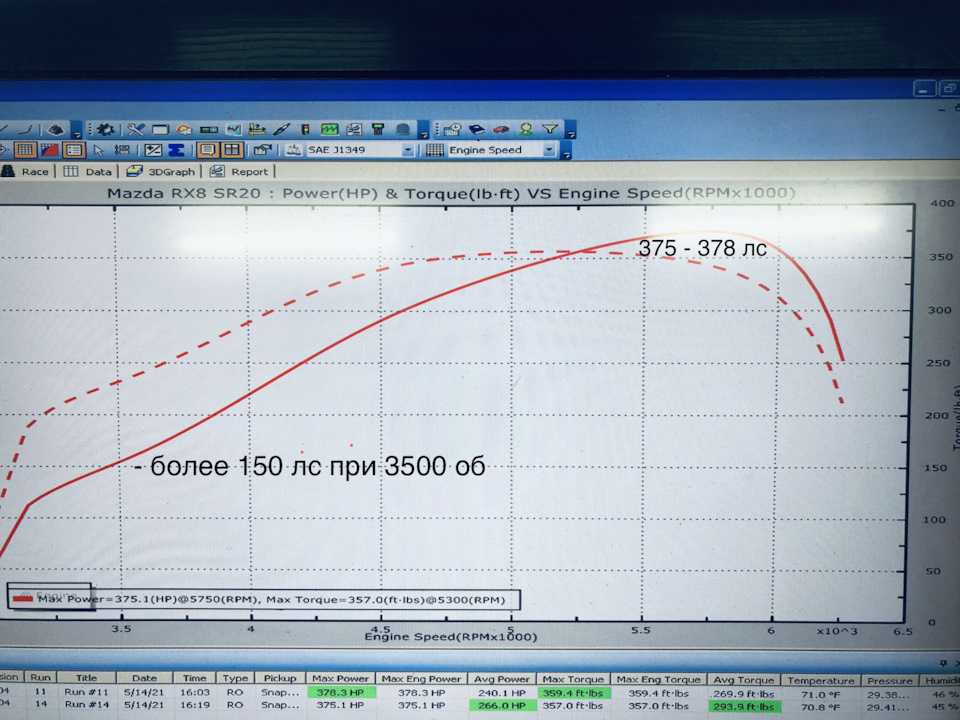Switch to the Race tab
This screenshot has width=960, height=720.
(26, 171)
